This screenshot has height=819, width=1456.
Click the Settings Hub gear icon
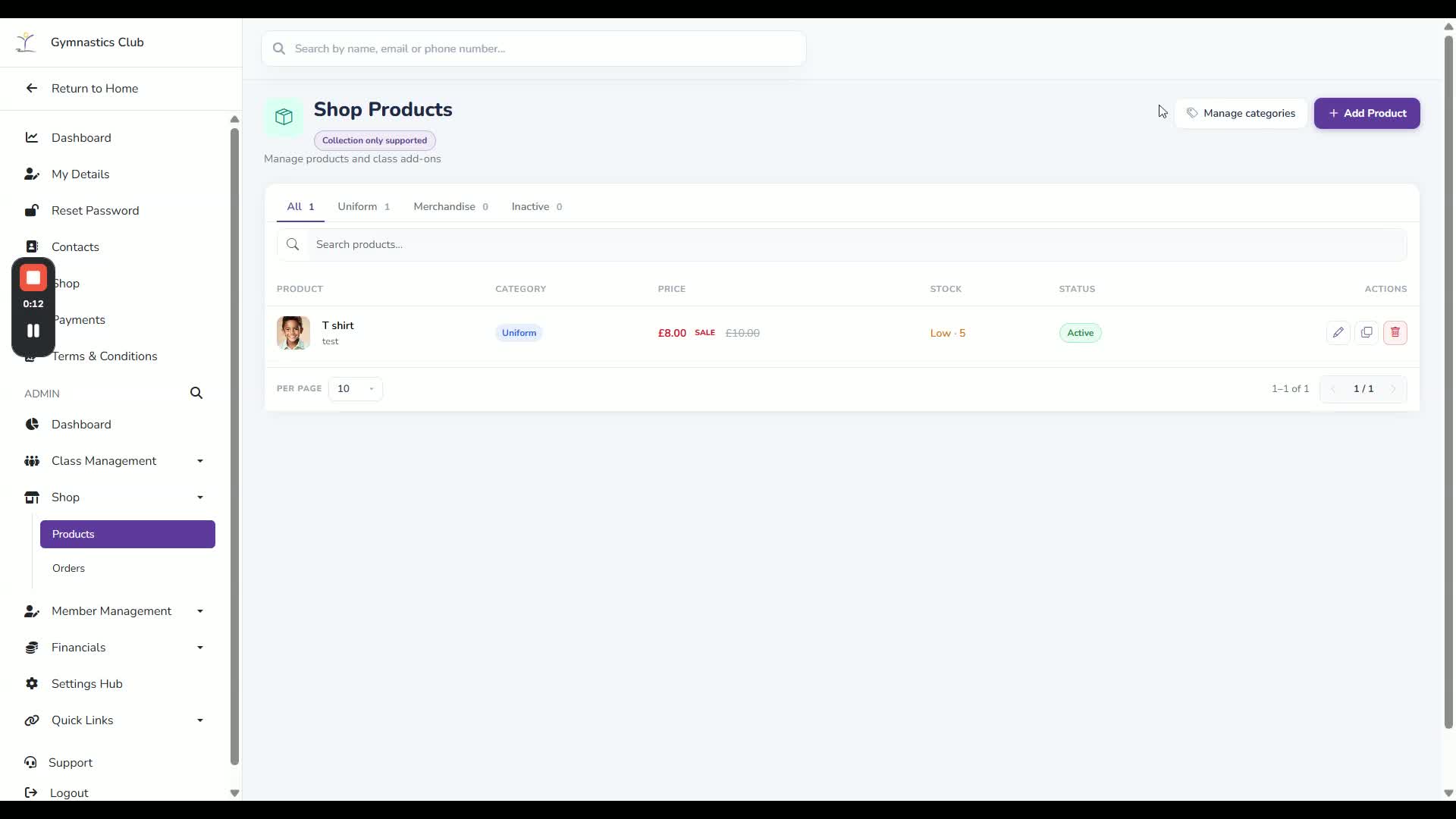tap(32, 684)
